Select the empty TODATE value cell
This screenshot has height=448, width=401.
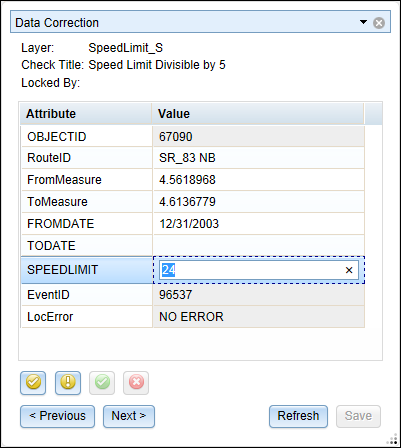pyautogui.click(x=259, y=246)
